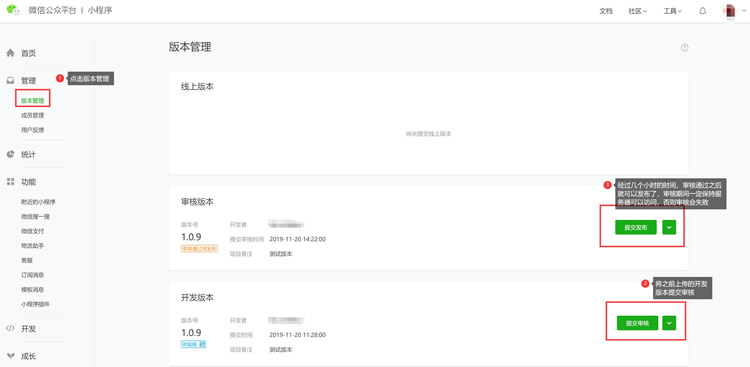750x367 pixels.
Task: Click the code icon beside 开发
Action: [x=10, y=329]
